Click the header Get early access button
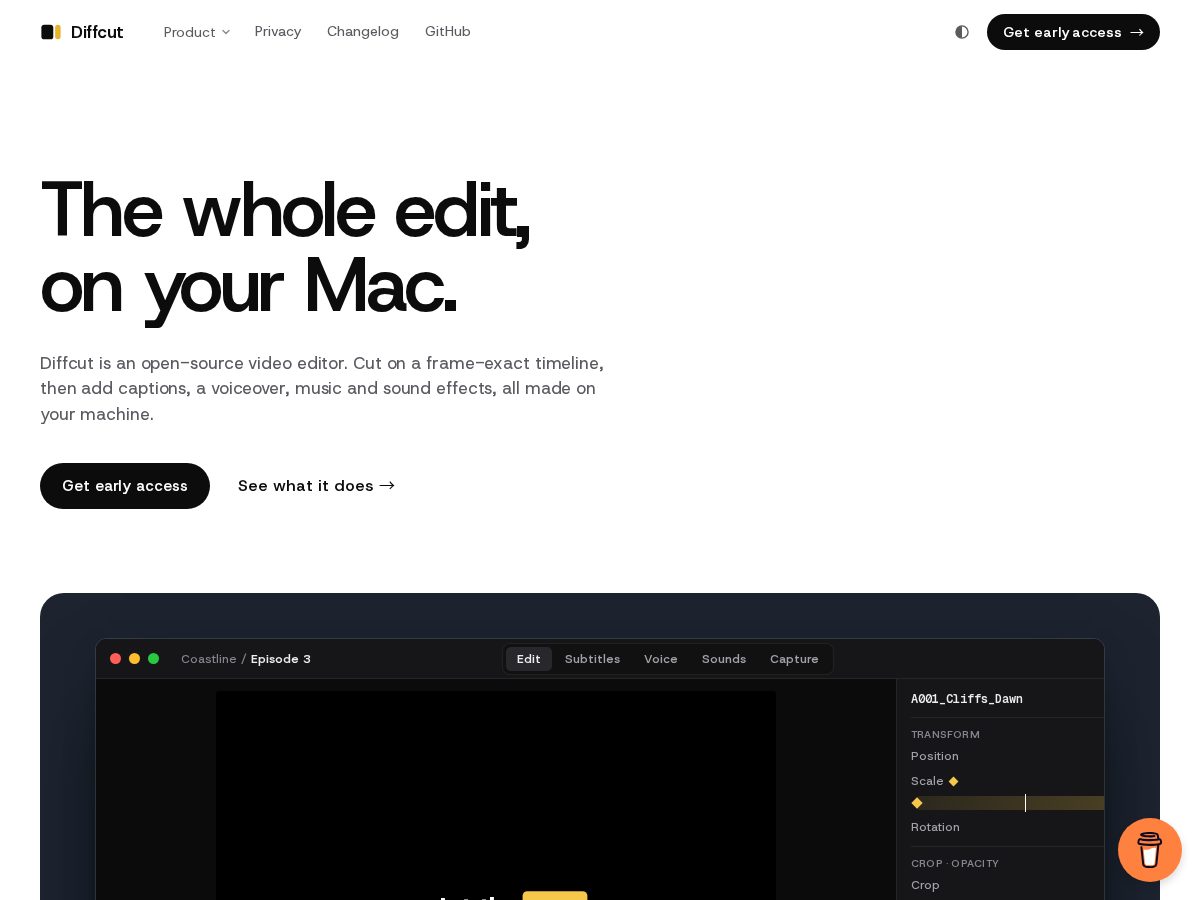 [x=1073, y=32]
